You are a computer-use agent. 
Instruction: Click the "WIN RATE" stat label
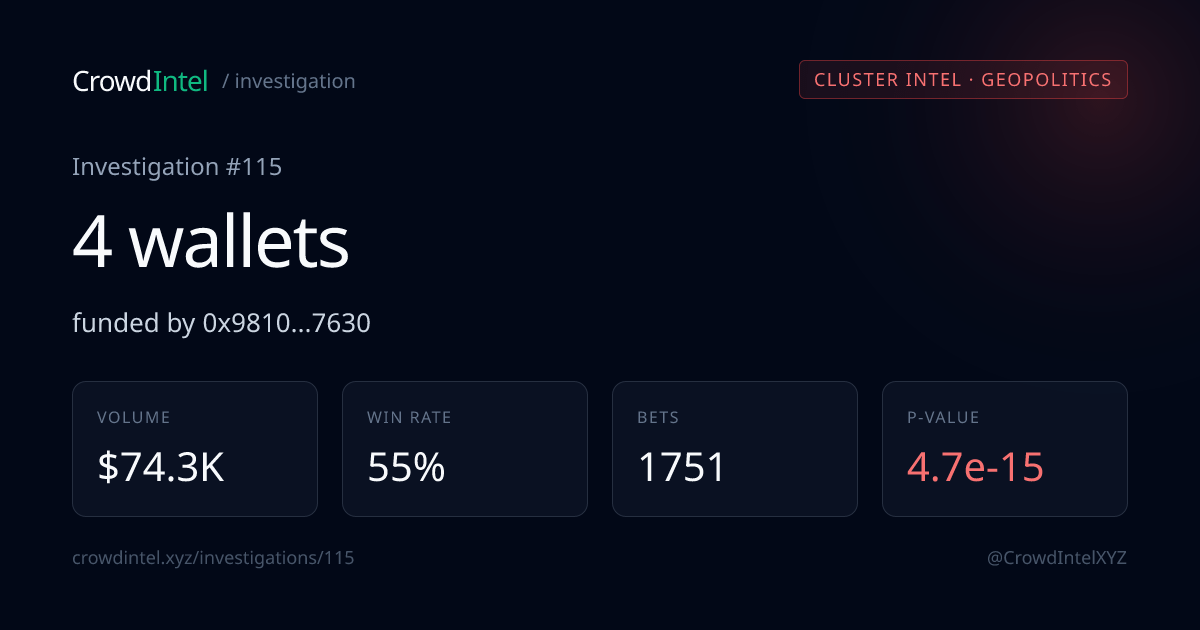click(x=409, y=417)
